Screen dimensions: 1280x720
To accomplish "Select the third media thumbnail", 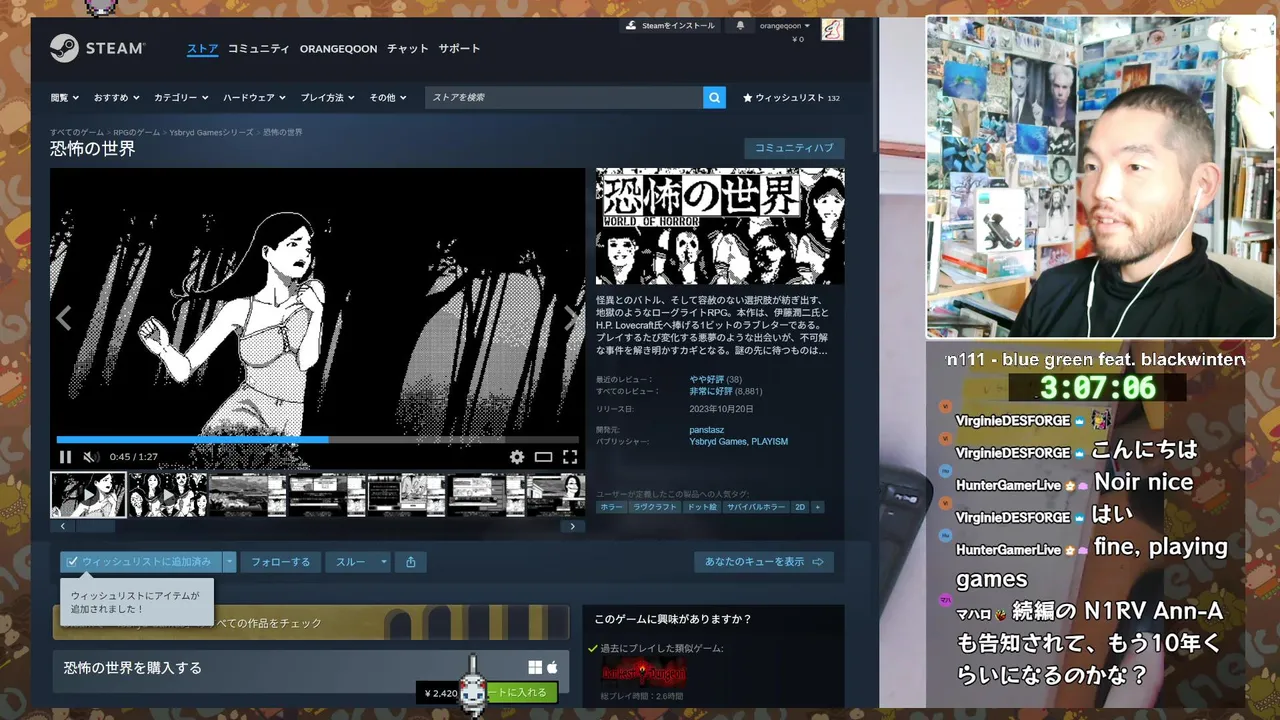I will point(248,495).
